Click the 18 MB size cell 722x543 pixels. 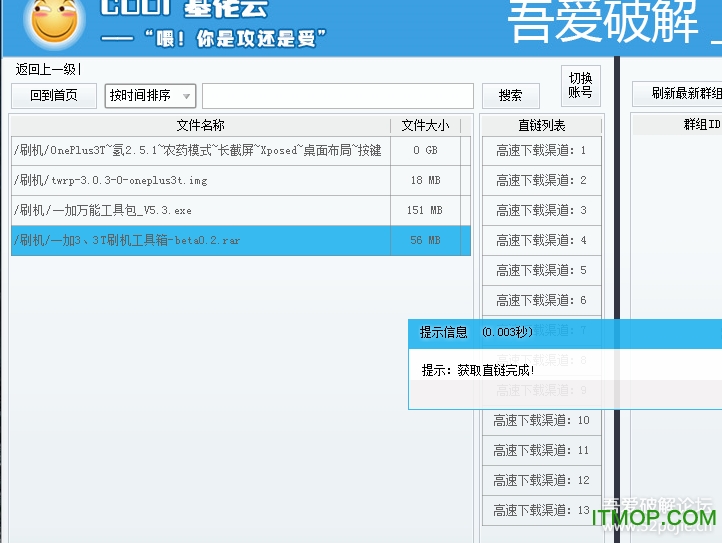point(425,181)
